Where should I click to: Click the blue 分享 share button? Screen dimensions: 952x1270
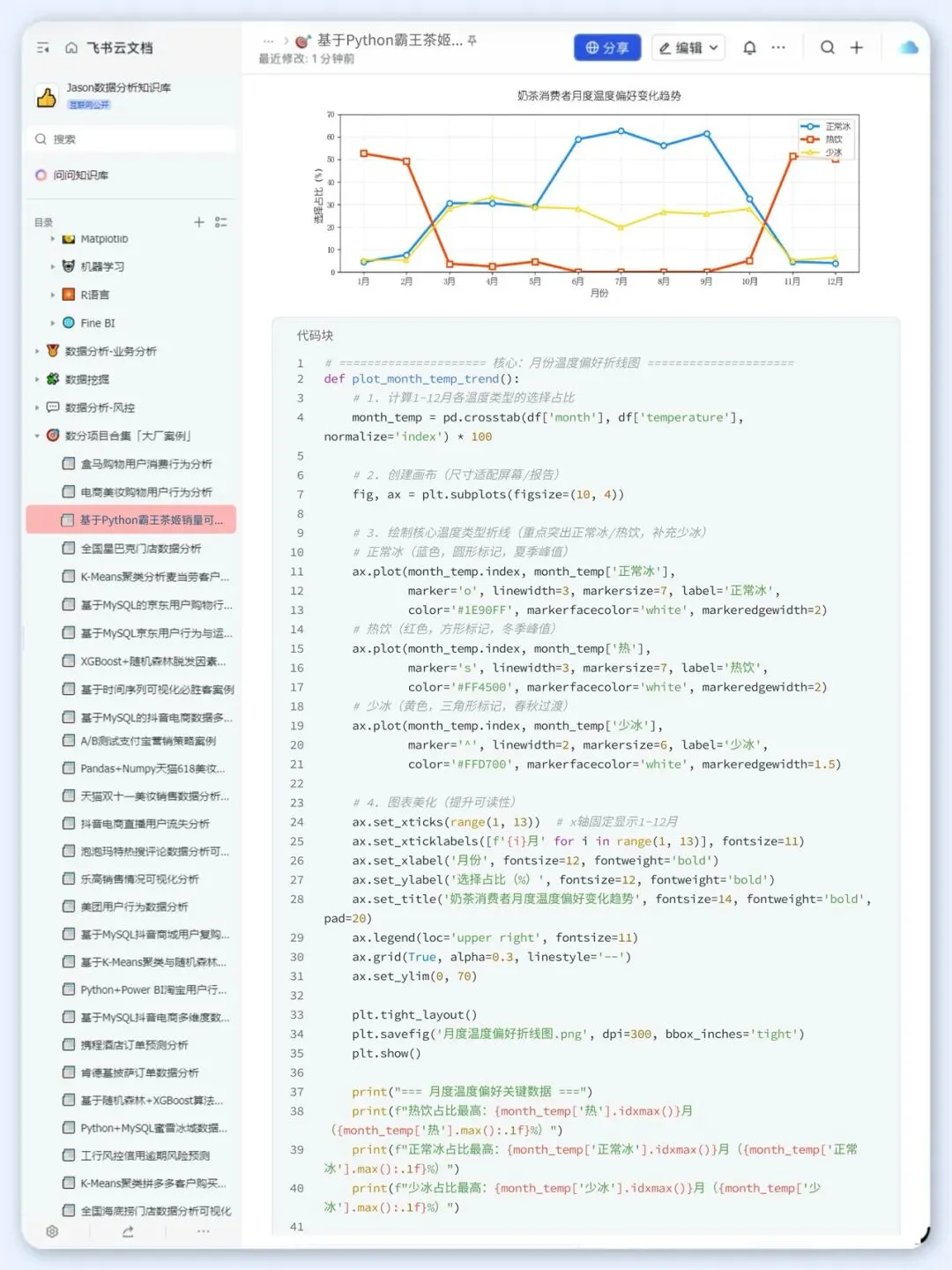607,48
